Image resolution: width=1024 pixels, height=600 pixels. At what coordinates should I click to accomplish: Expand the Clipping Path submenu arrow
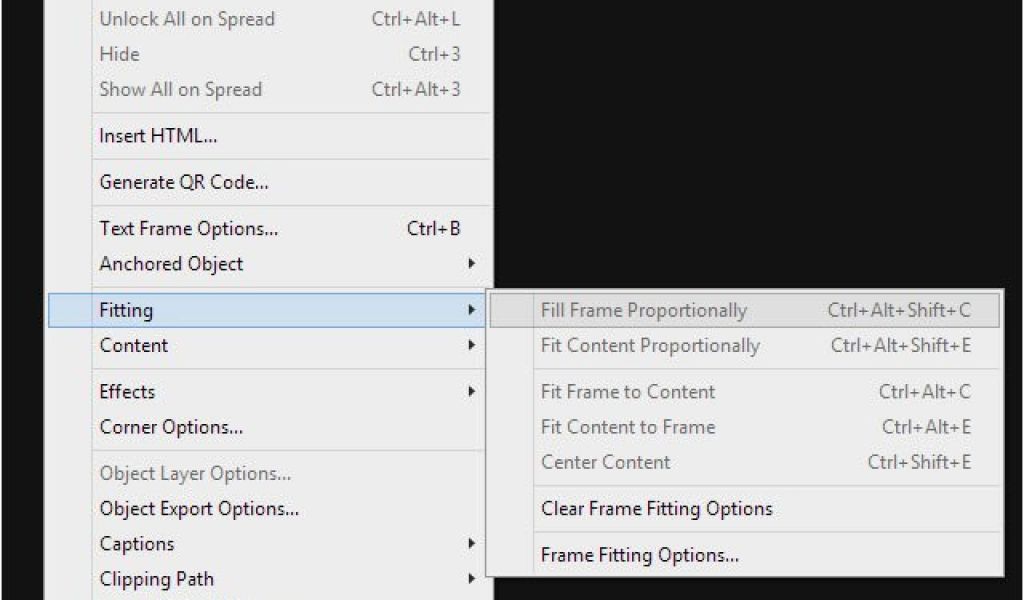471,579
